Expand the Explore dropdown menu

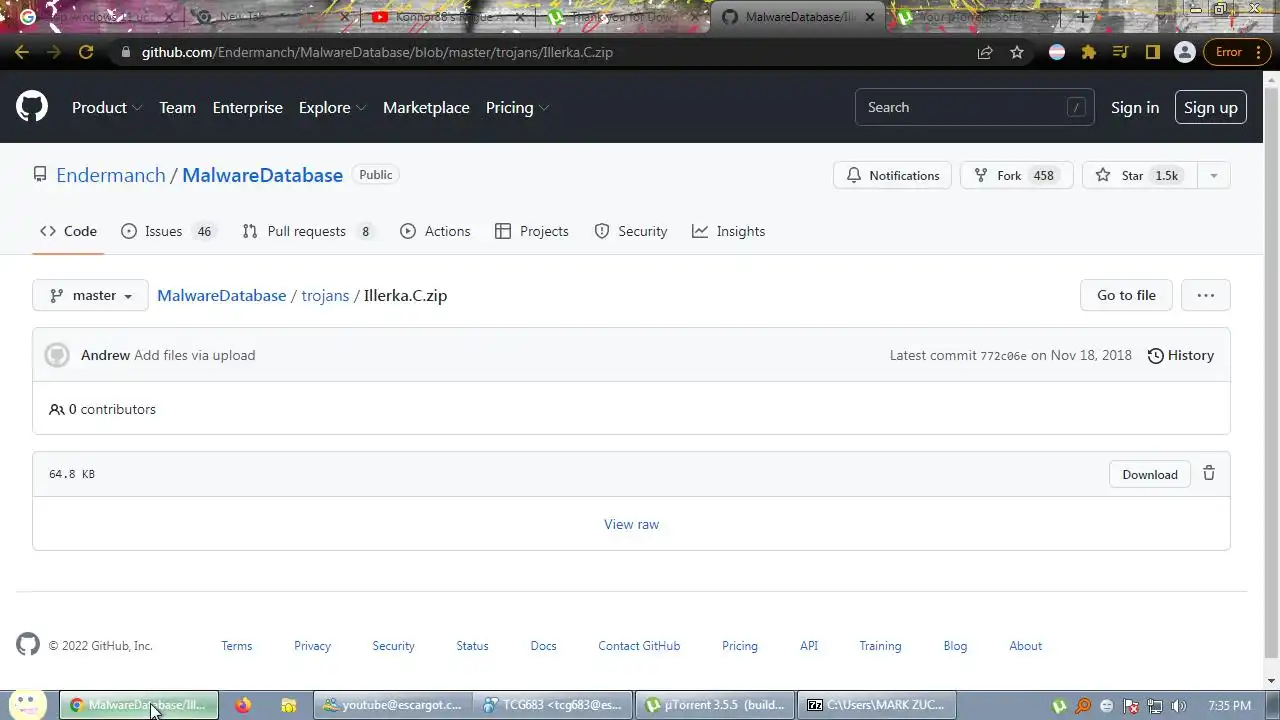332,107
